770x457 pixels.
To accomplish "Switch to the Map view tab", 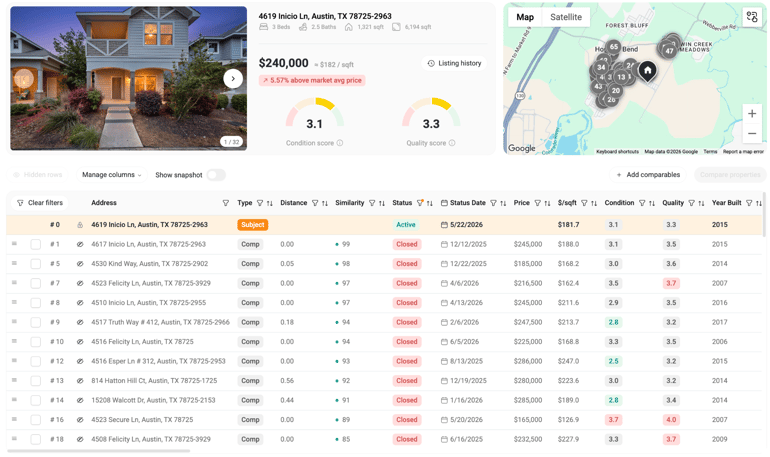I will click(524, 17).
